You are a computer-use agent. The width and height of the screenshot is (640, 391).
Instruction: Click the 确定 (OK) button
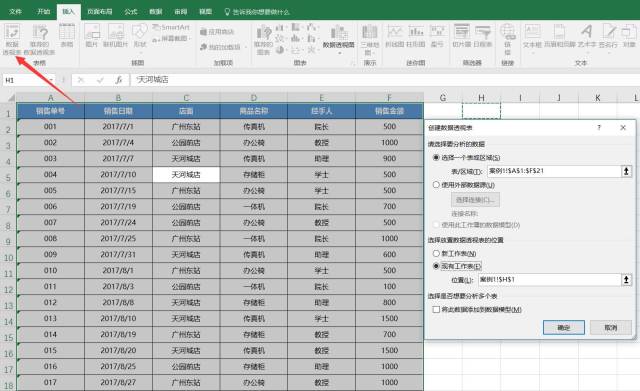pos(564,327)
